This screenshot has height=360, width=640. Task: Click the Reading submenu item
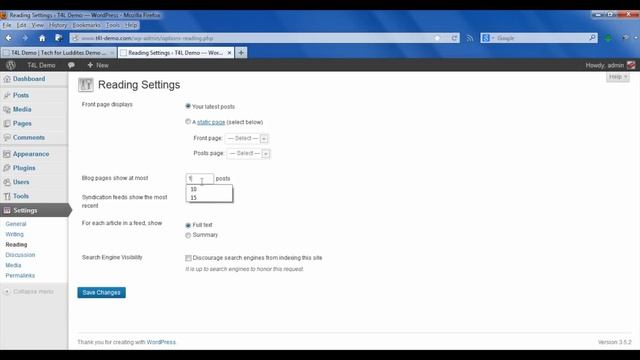(16, 244)
